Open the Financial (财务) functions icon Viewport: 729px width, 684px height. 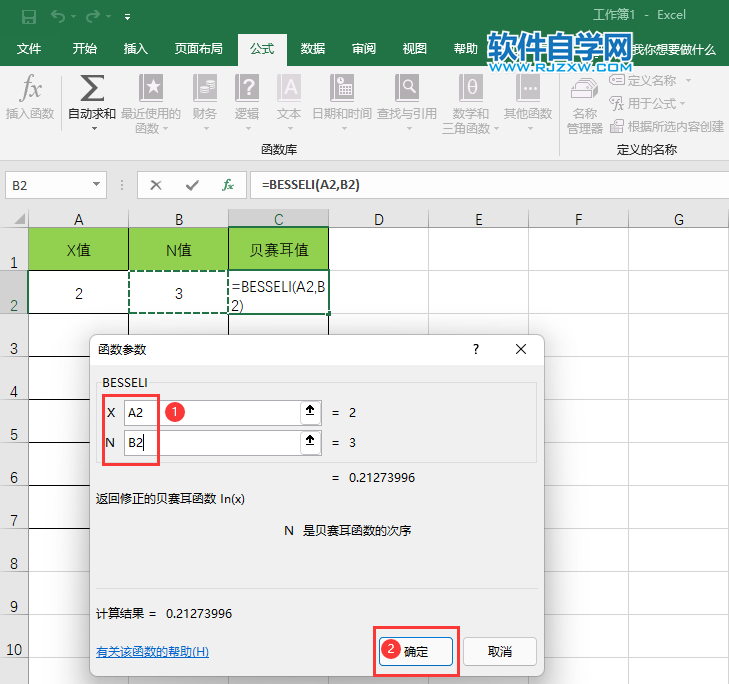205,88
